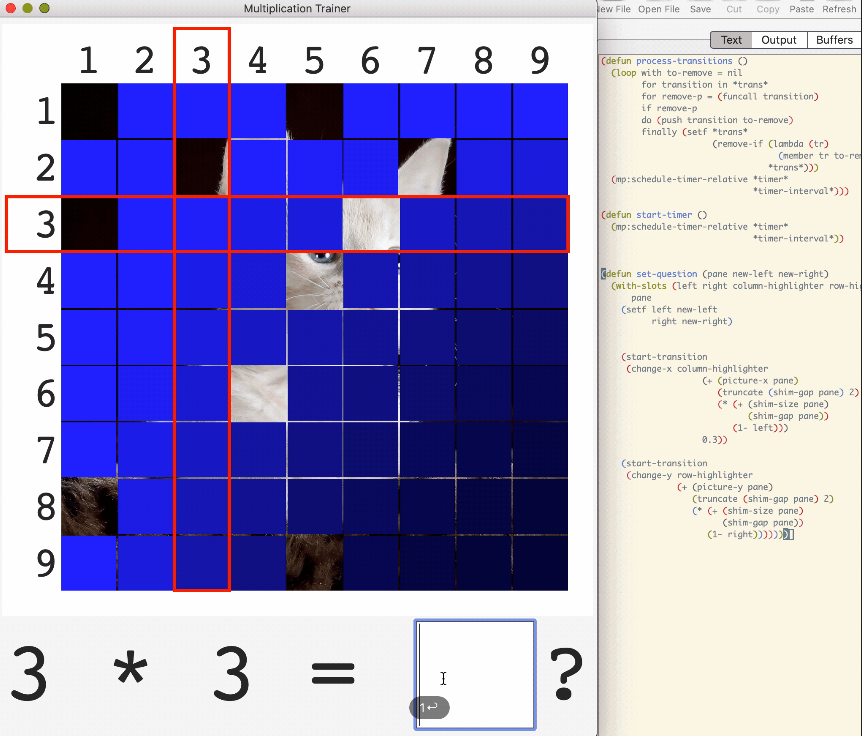
Task: Open the Buffers tab
Action: click(834, 40)
